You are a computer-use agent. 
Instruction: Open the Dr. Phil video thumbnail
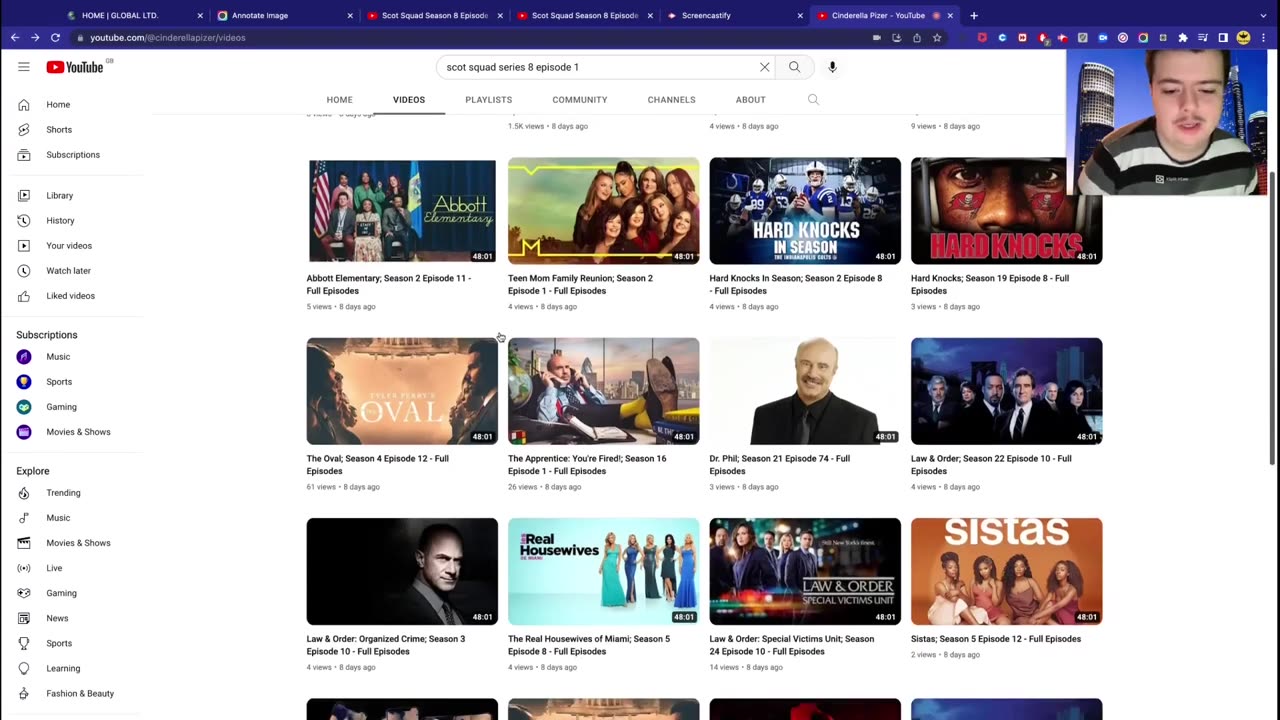pos(805,391)
